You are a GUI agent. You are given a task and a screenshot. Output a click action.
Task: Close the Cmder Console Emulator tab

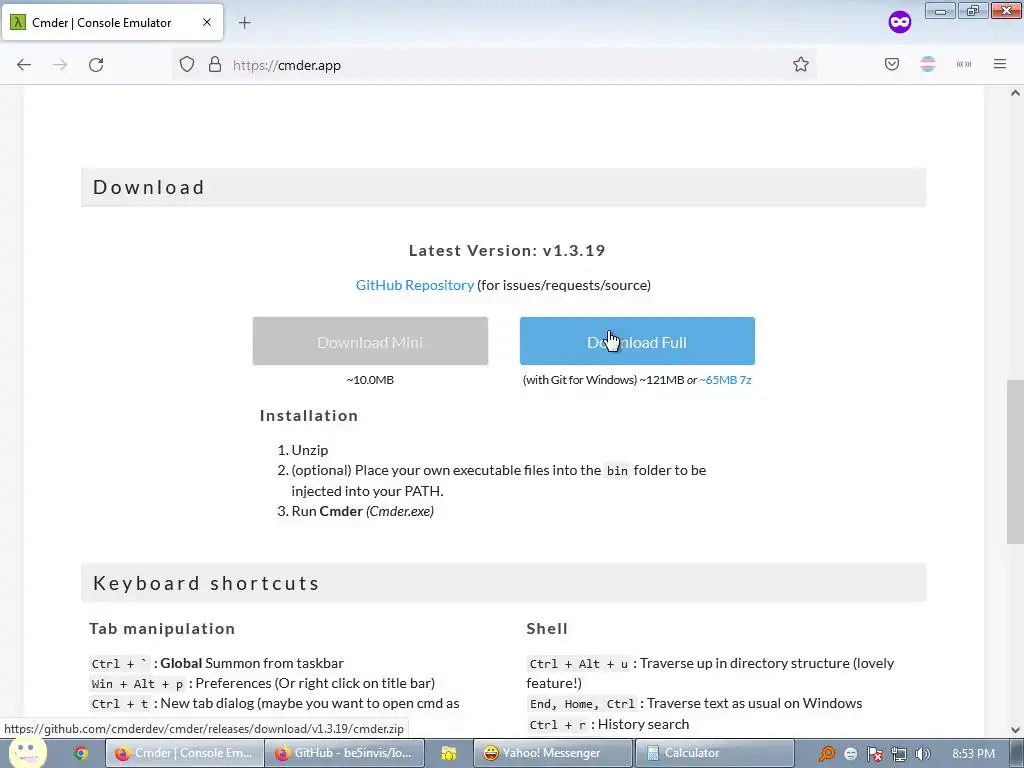coord(207,22)
